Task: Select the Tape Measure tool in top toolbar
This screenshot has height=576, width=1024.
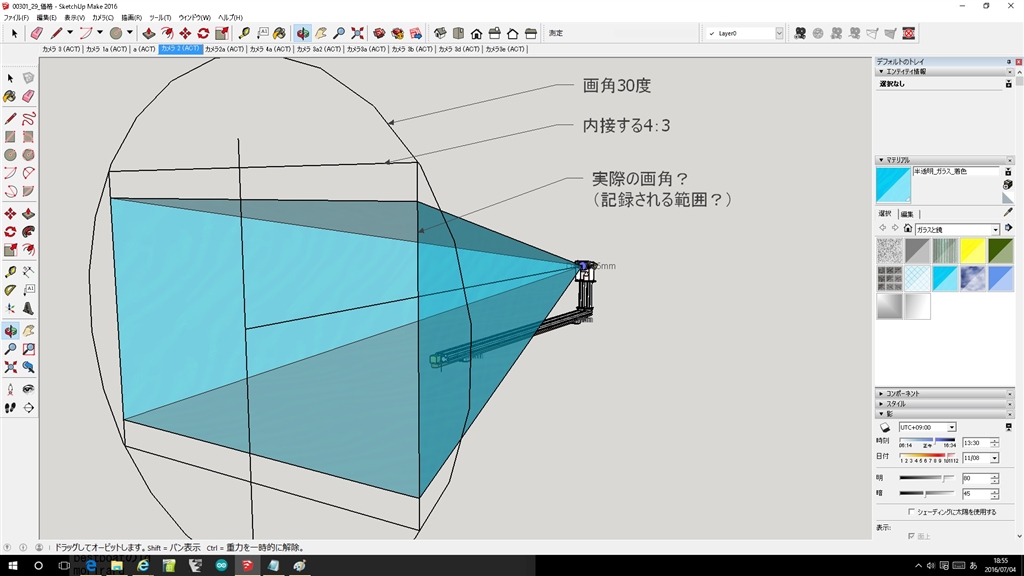Action: click(x=244, y=33)
